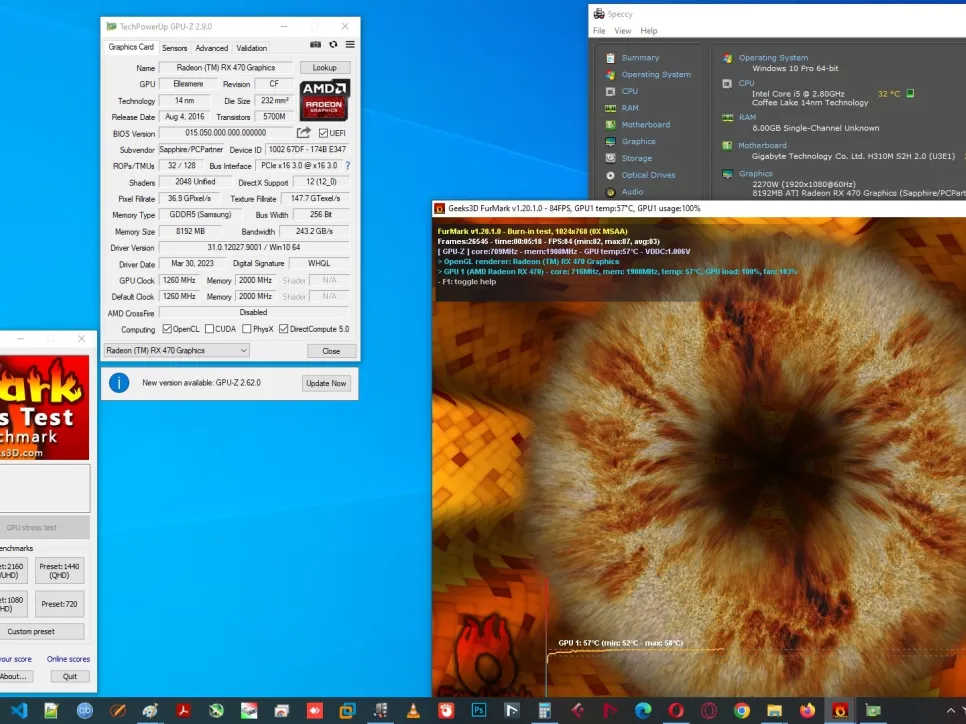Image resolution: width=966 pixels, height=724 pixels.
Task: Open qBittorrent from the taskbar
Action: coord(84,710)
